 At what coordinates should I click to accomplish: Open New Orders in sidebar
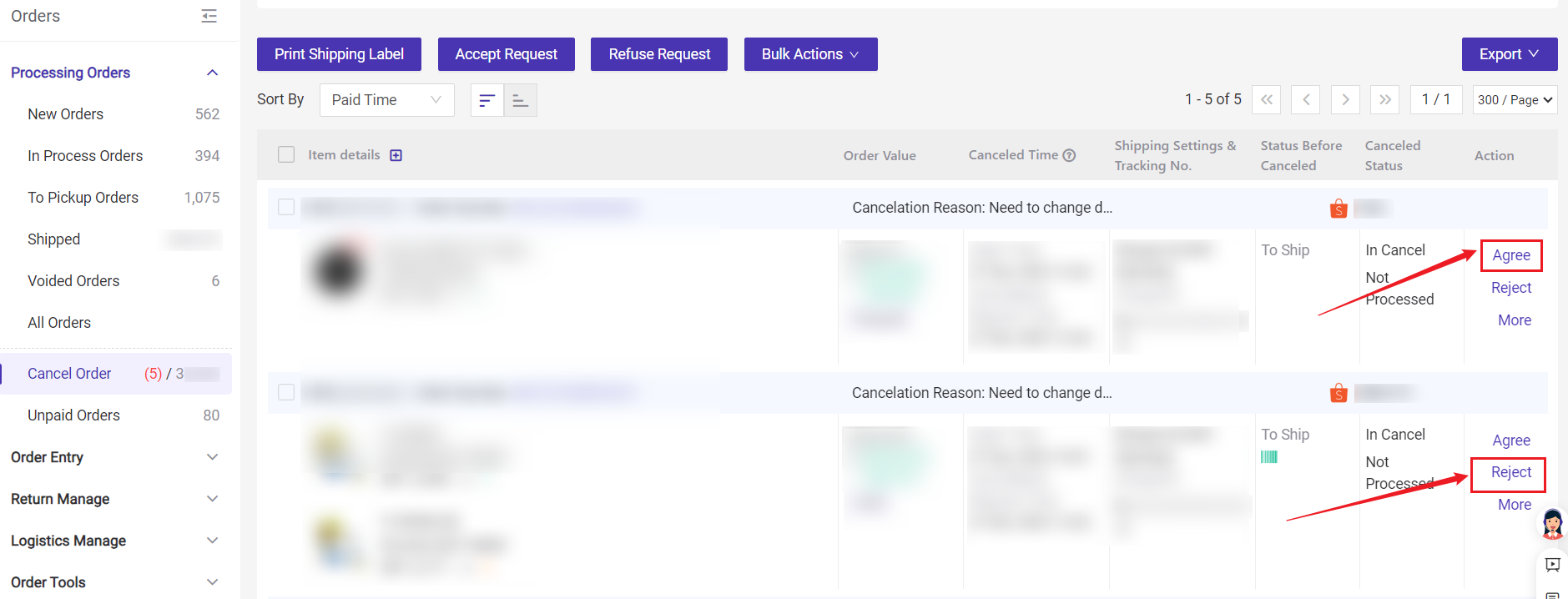point(66,114)
